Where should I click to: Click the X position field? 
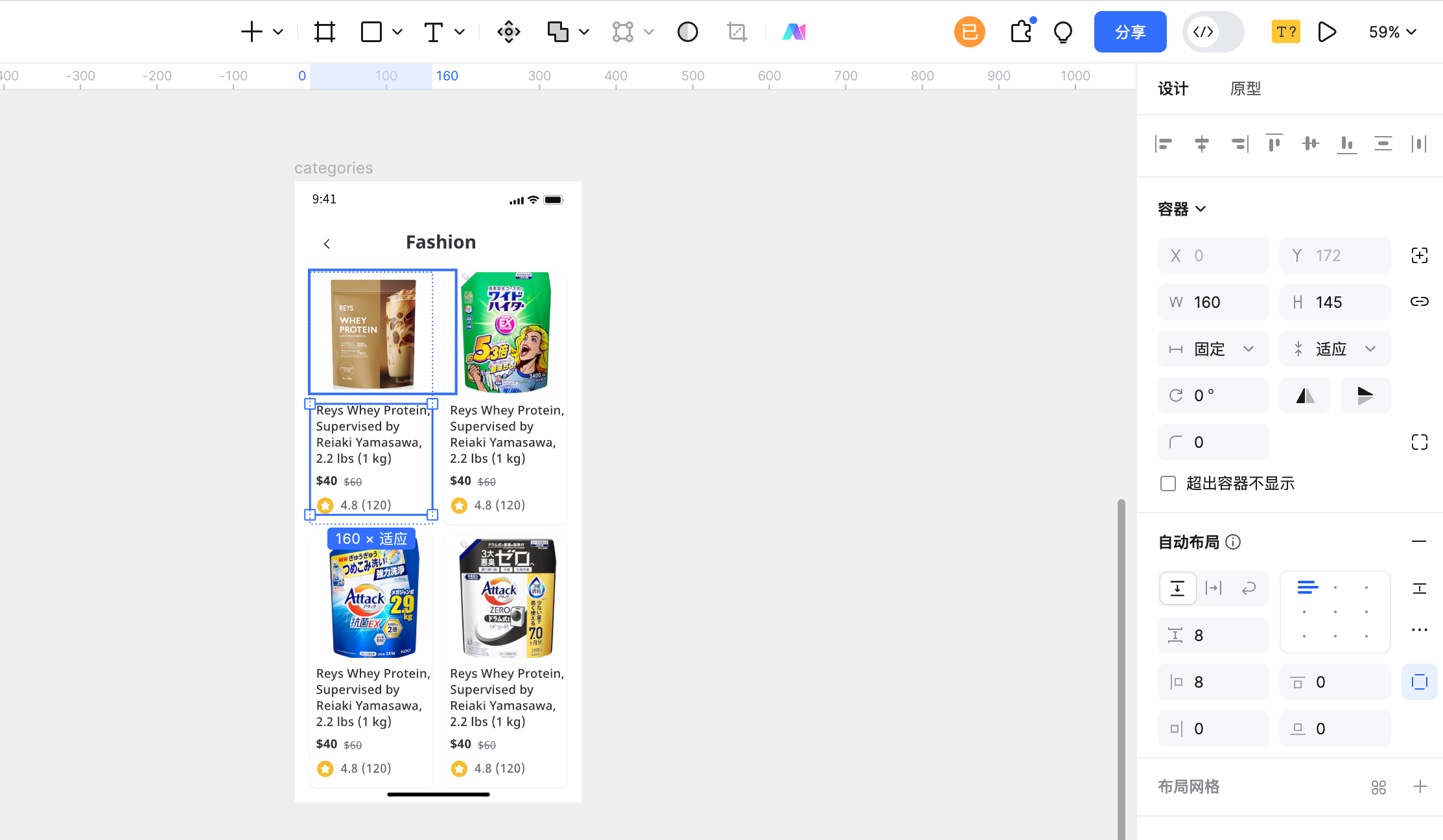point(1214,255)
